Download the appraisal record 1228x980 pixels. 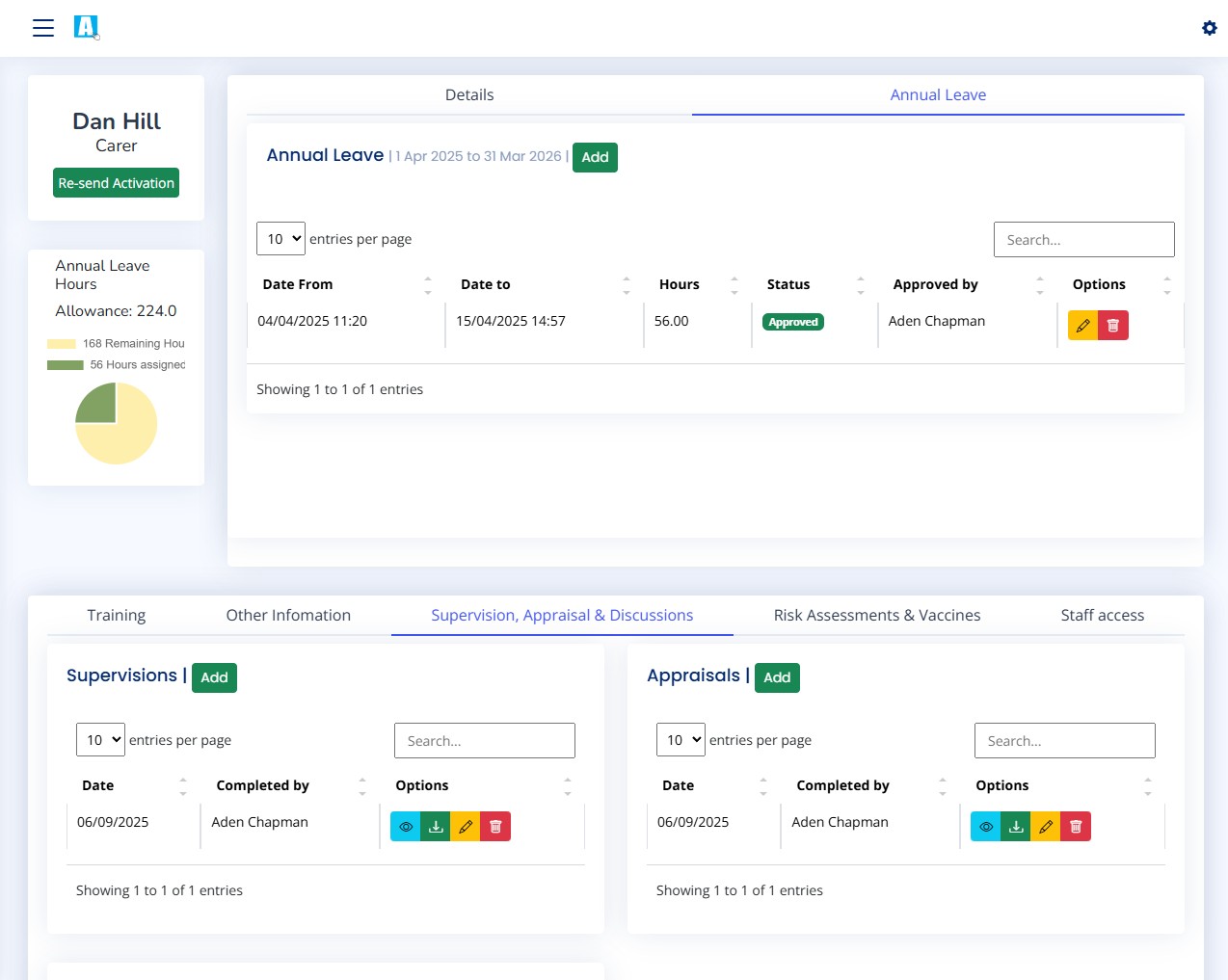(x=1016, y=827)
